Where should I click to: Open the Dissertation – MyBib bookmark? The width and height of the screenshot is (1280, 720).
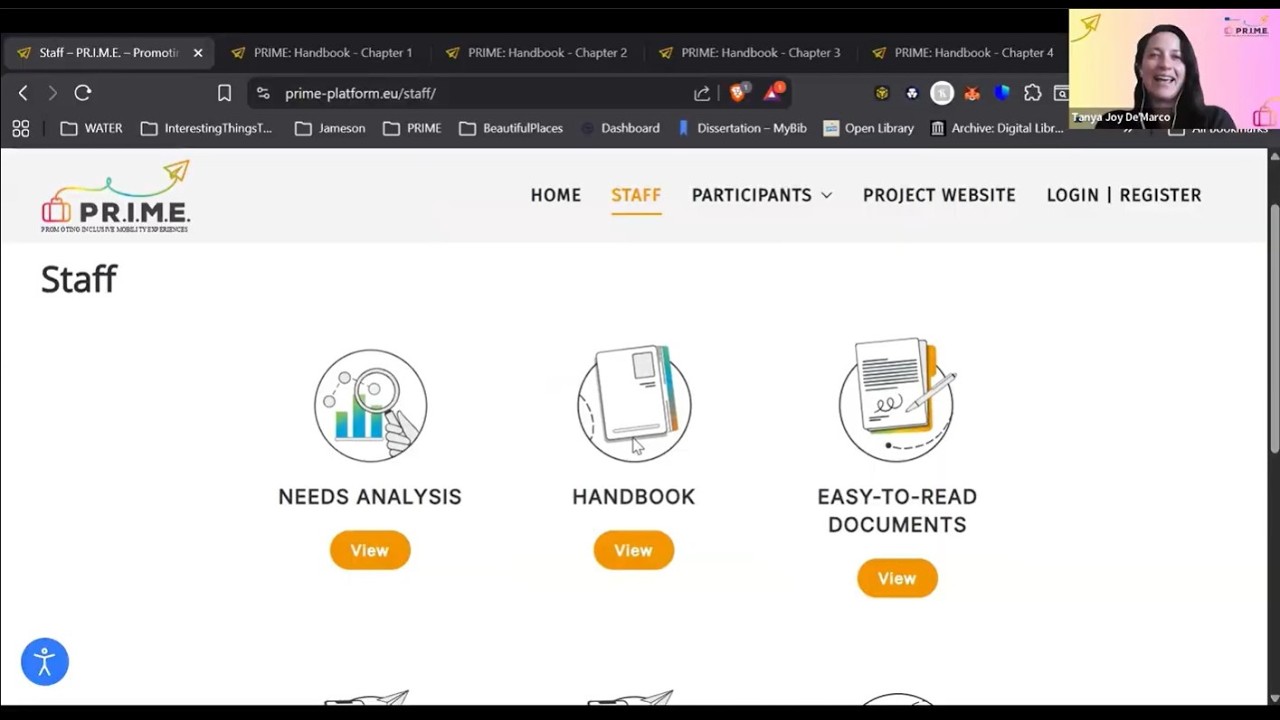pos(742,128)
